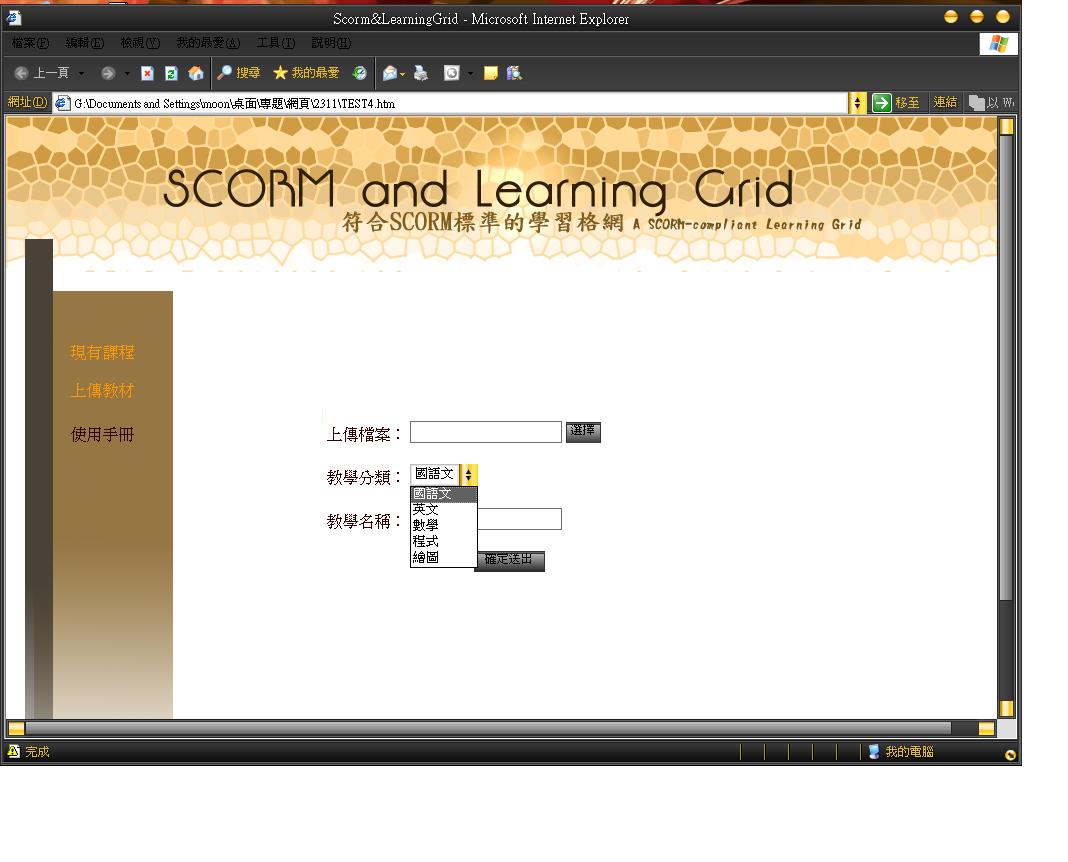Click the Stop loading toolbar icon
Viewport: 1068px width, 862px height.
[x=147, y=73]
